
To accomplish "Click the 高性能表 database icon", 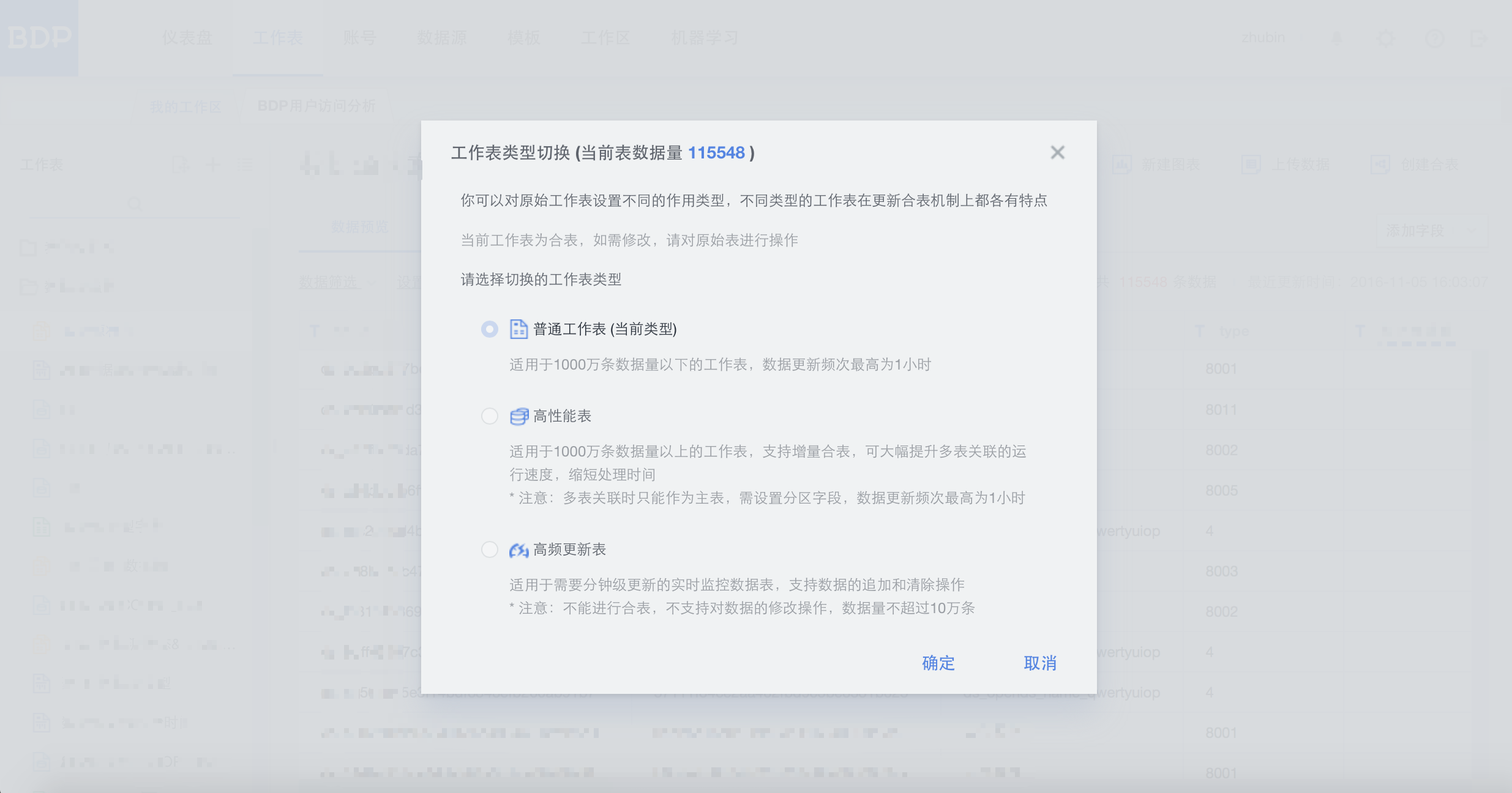I will coord(519,416).
